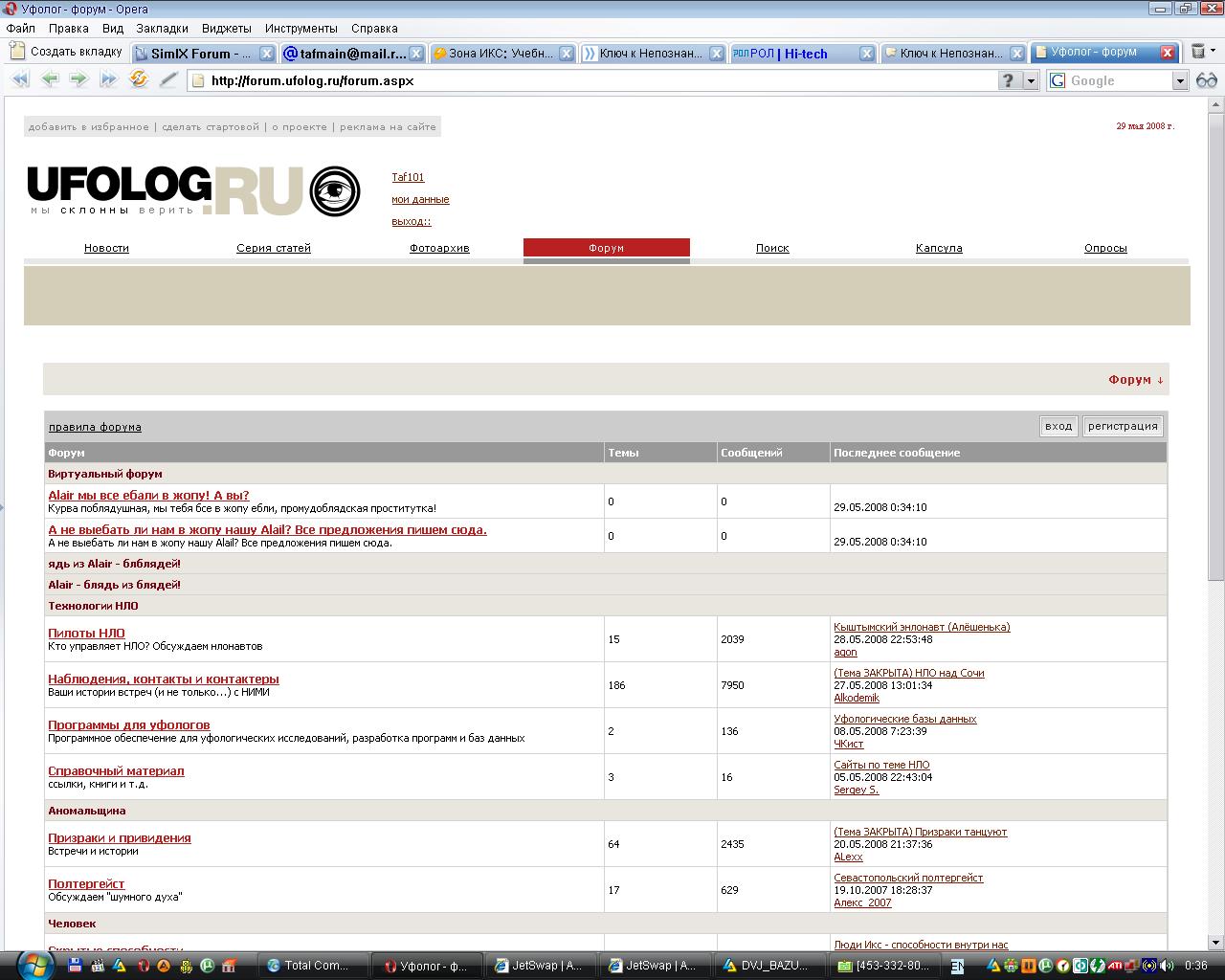Screen dimensions: 1225x980
Task: Click the wand (pencil) icon in toolbar
Action: pos(168,80)
